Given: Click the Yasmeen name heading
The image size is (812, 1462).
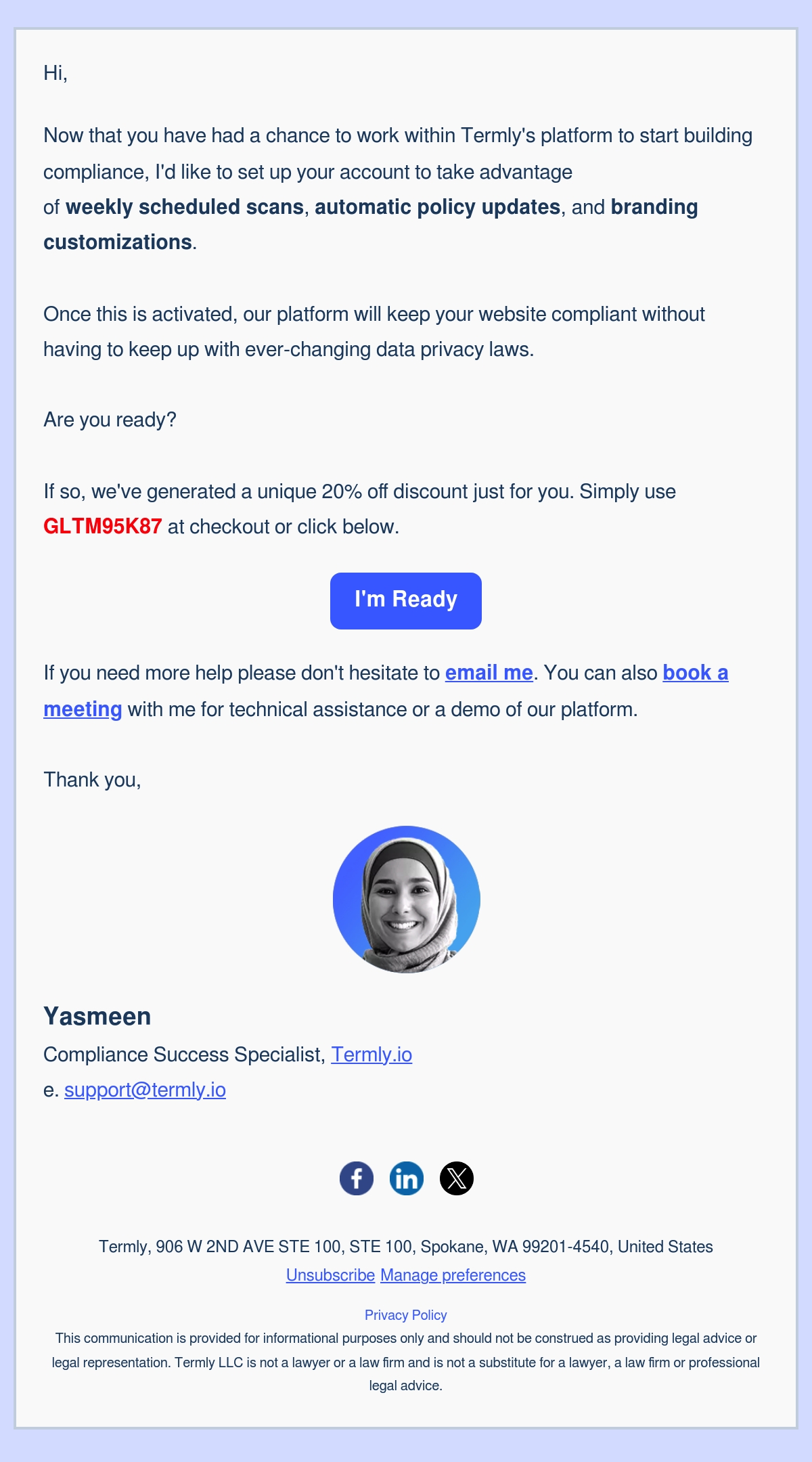Looking at the screenshot, I should click(97, 1017).
